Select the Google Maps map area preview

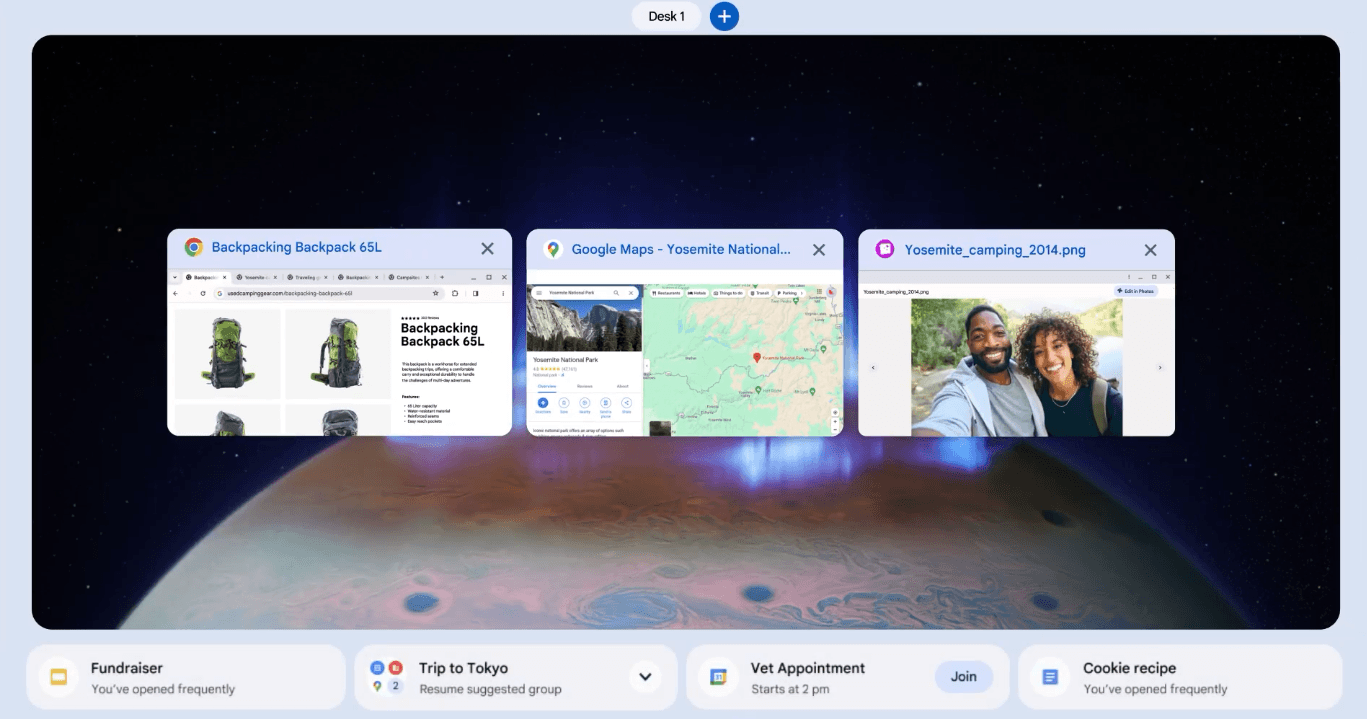(x=743, y=360)
